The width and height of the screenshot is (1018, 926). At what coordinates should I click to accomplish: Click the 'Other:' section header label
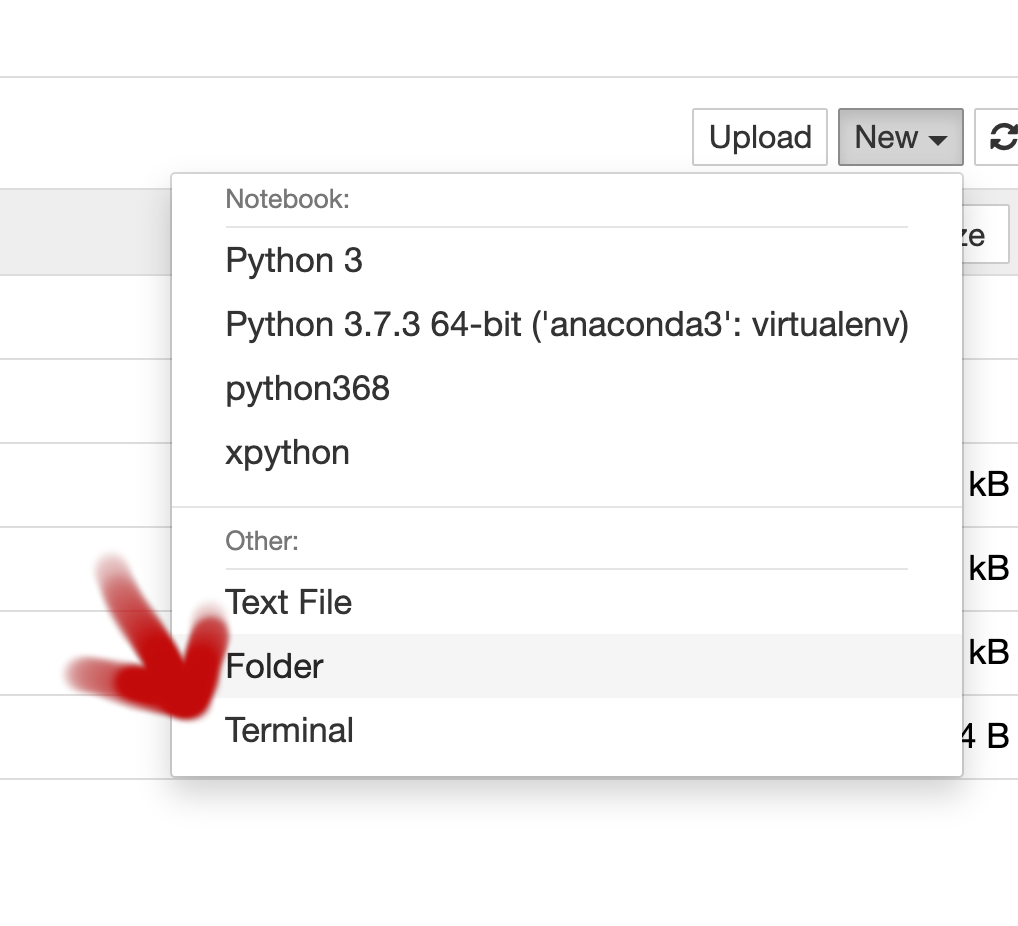[262, 541]
